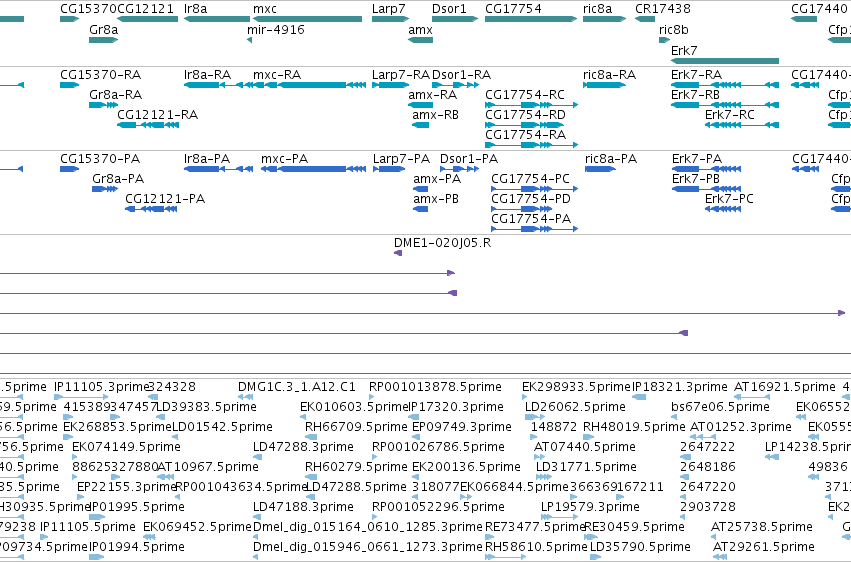Click the CG12121 gene label
Image resolution: width=851 pixels, height=562 pixels.
(x=145, y=9)
